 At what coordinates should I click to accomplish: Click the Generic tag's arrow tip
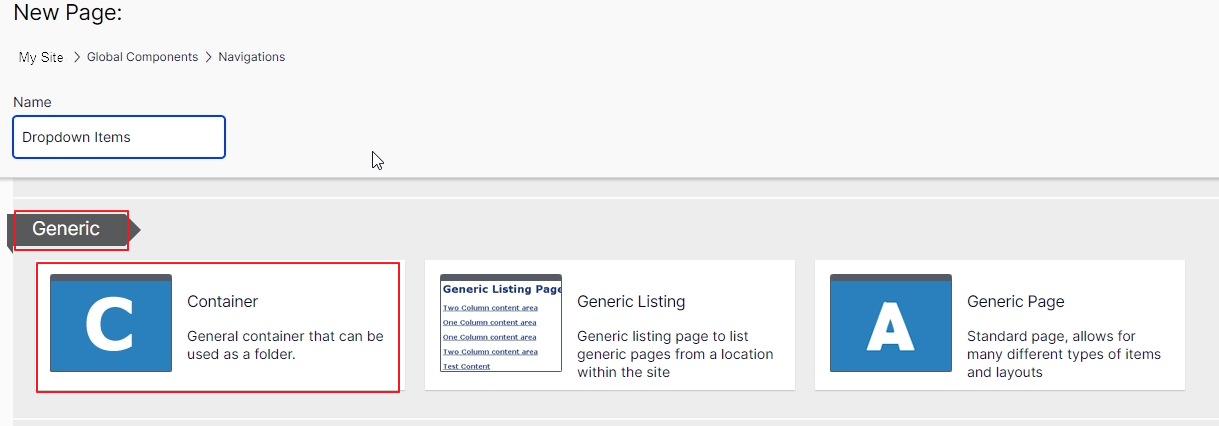[x=135, y=231]
